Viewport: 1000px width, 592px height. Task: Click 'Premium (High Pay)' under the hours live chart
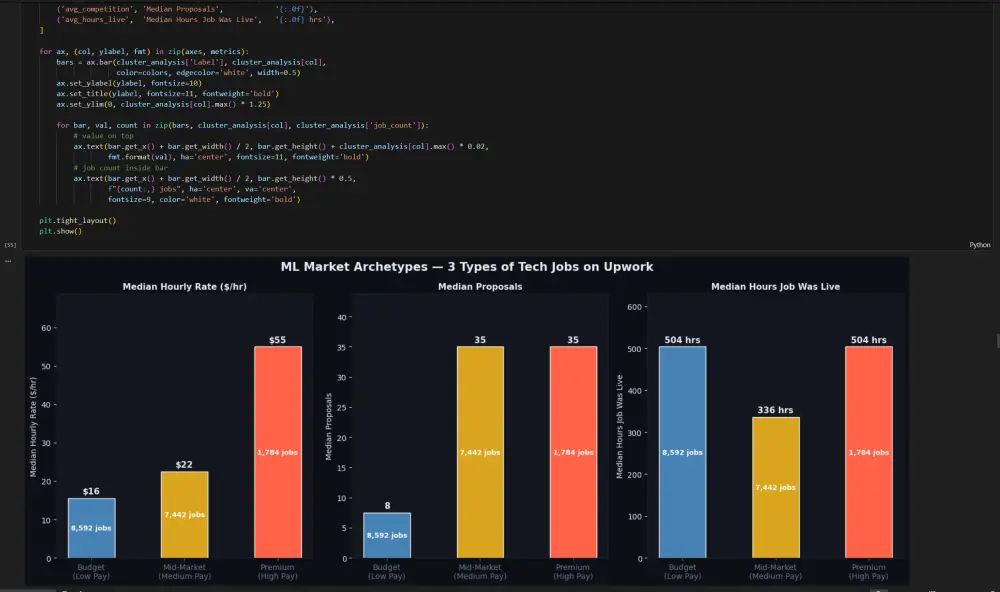point(868,572)
